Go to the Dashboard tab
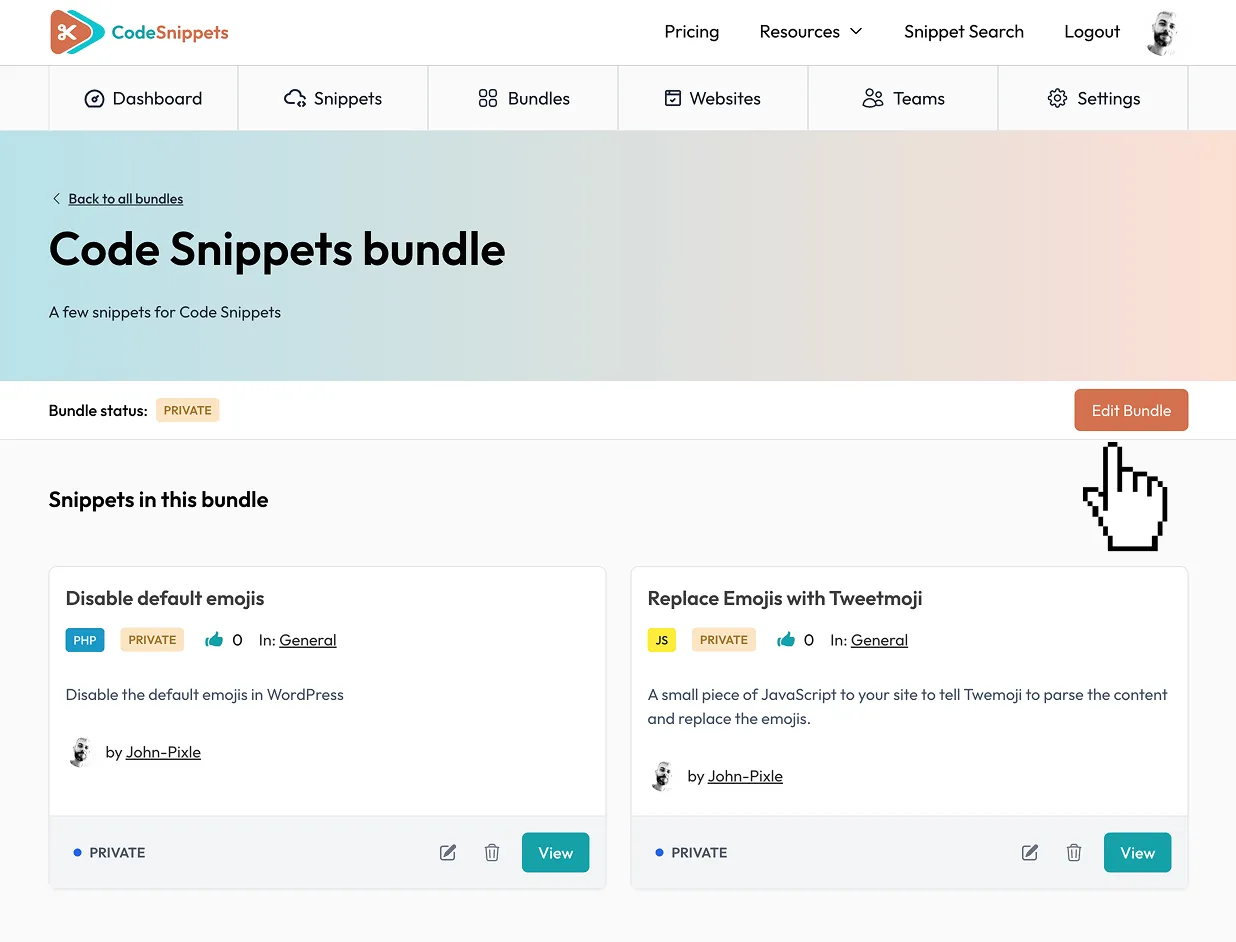The height and width of the screenshot is (942, 1236). (x=143, y=98)
